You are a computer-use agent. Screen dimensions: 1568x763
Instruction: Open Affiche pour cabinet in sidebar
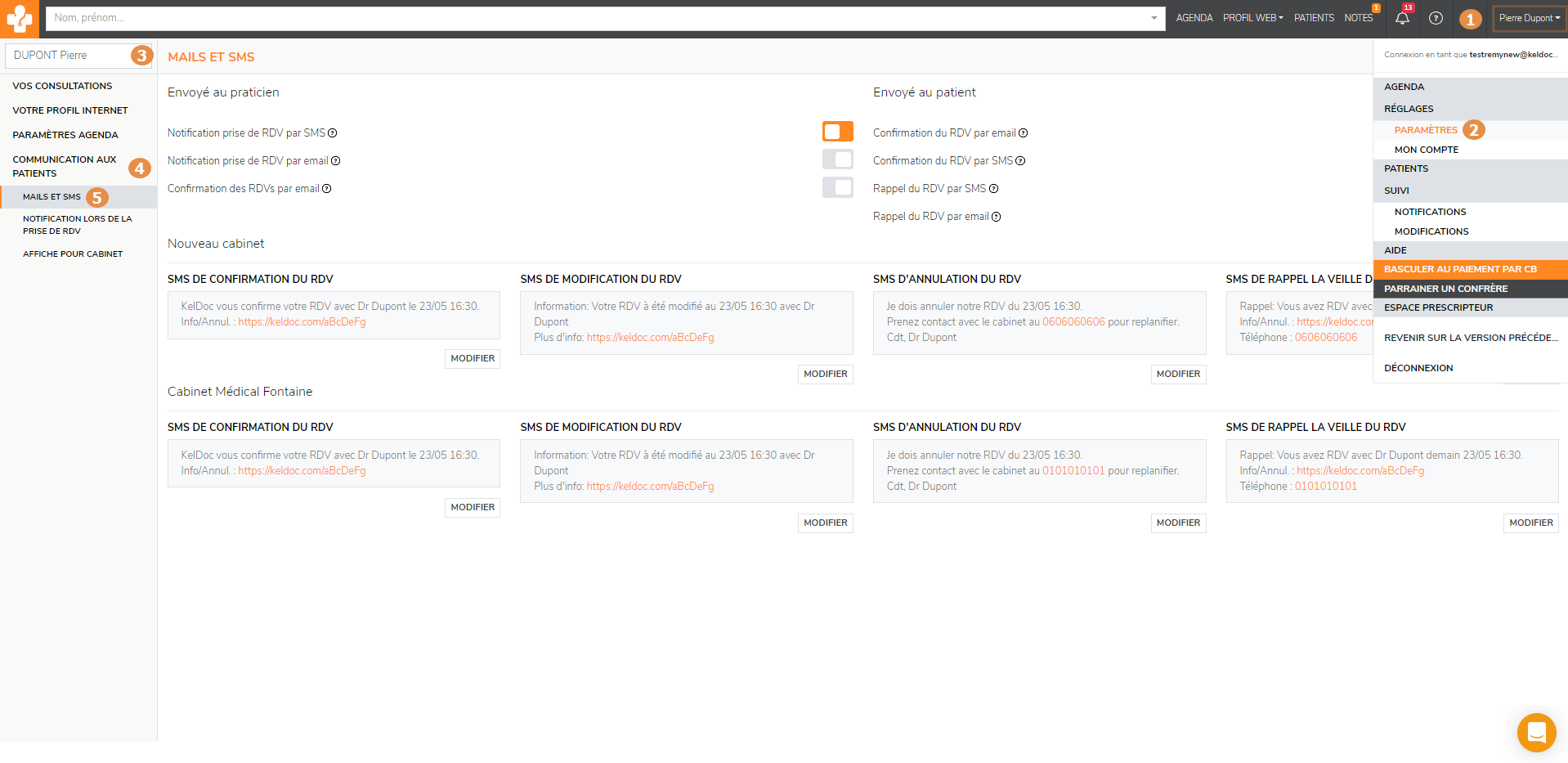pos(73,254)
